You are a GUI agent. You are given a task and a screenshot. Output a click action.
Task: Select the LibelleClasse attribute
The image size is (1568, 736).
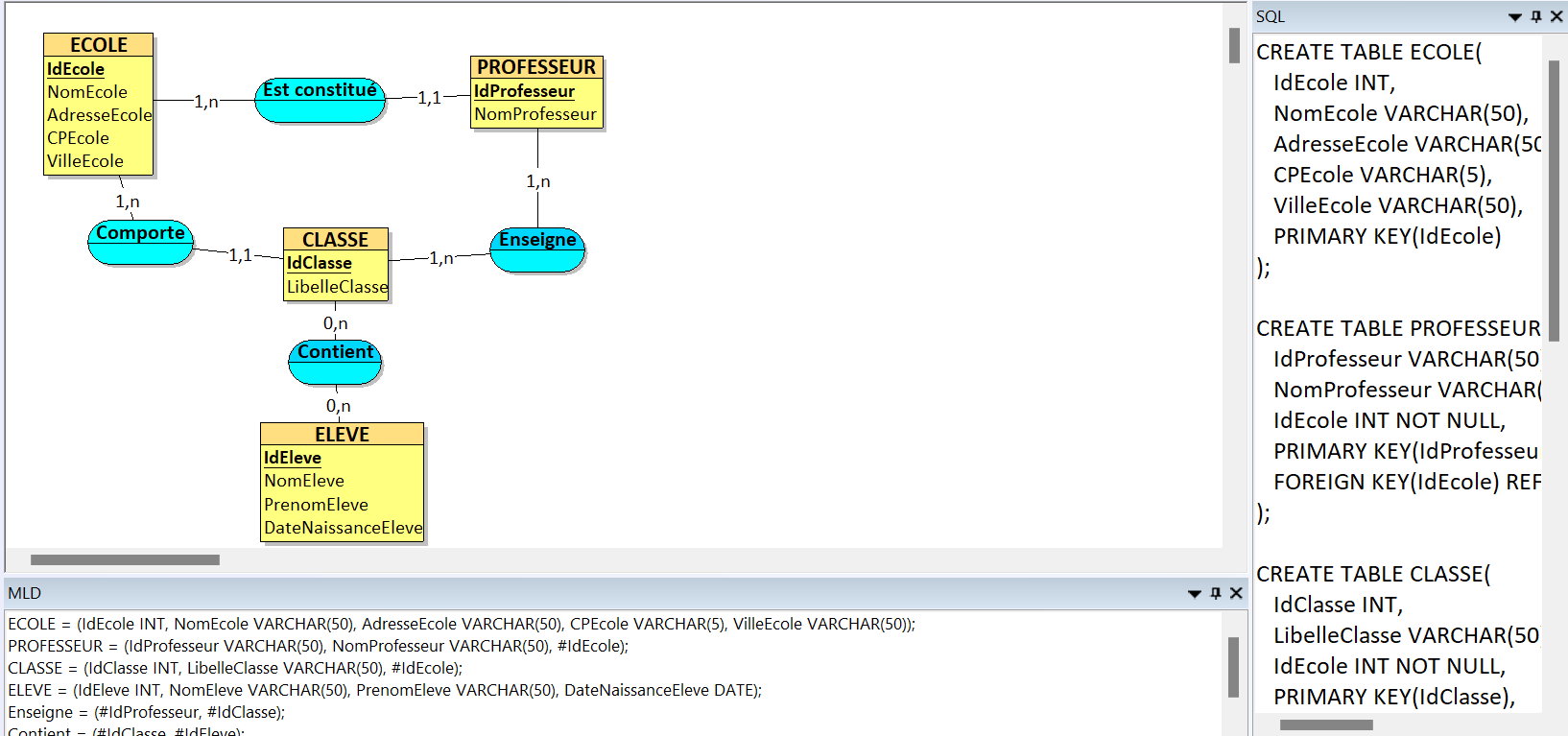tap(338, 286)
